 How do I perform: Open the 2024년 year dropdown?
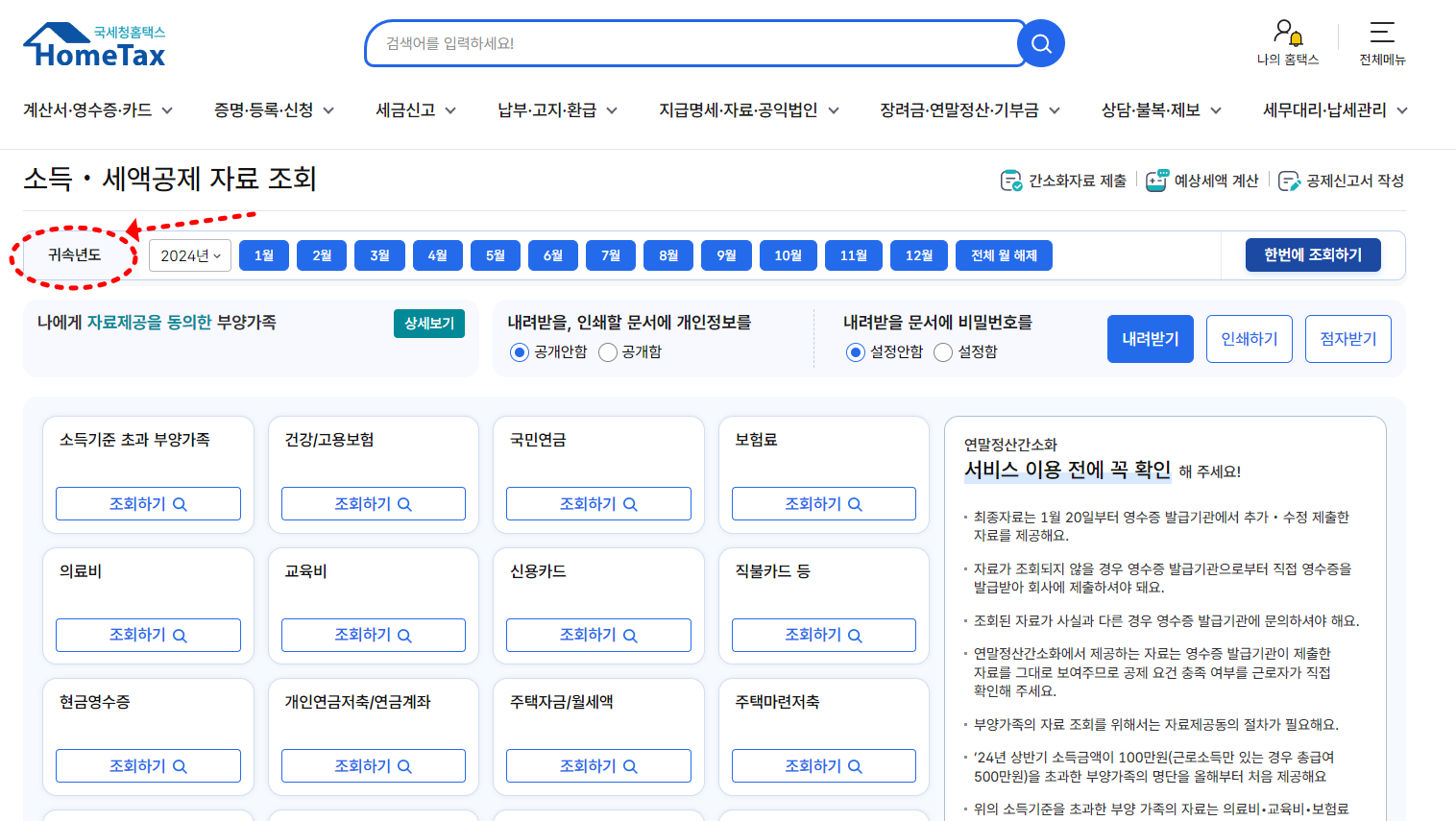(x=190, y=255)
